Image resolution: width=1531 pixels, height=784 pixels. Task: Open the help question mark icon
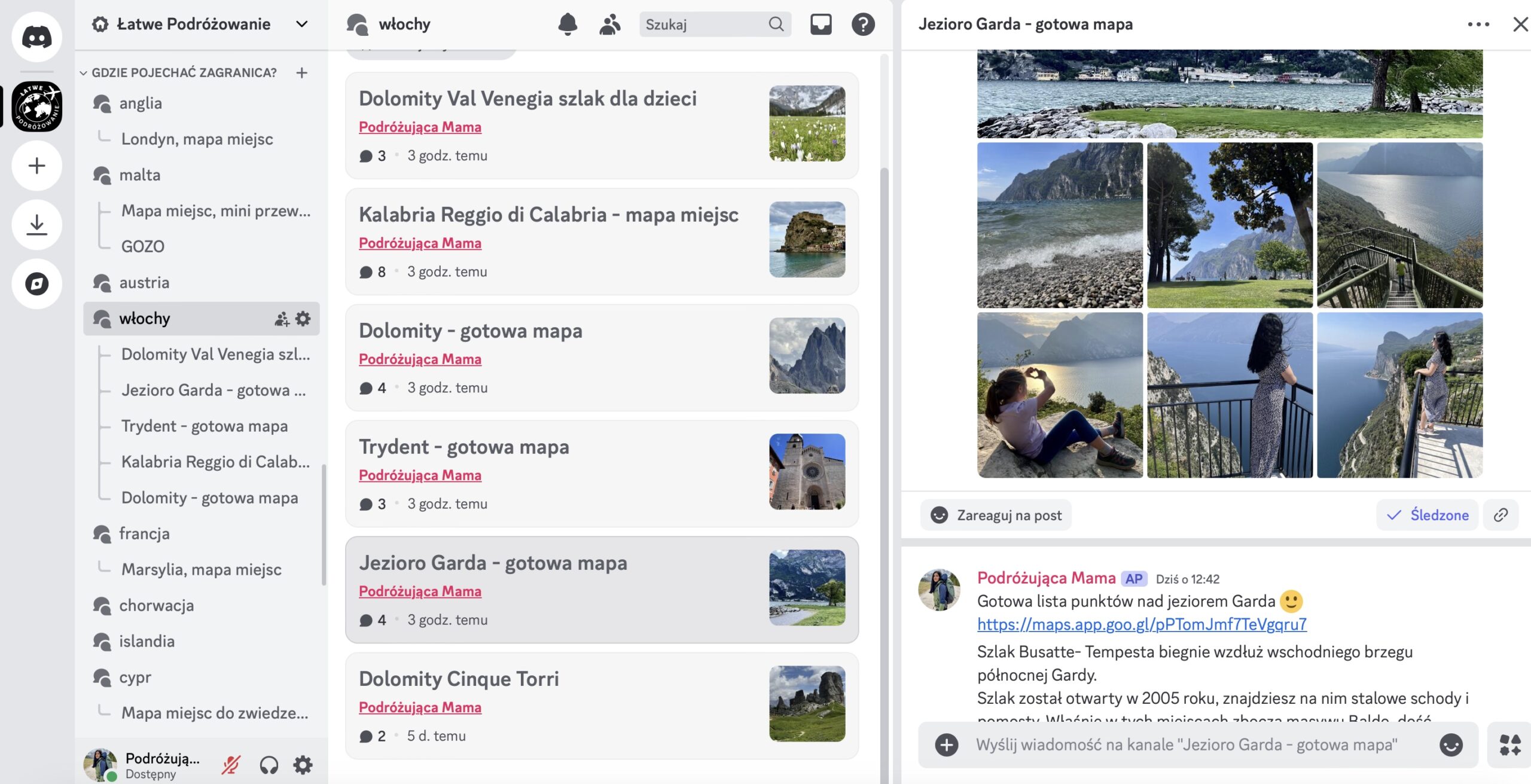coord(863,25)
